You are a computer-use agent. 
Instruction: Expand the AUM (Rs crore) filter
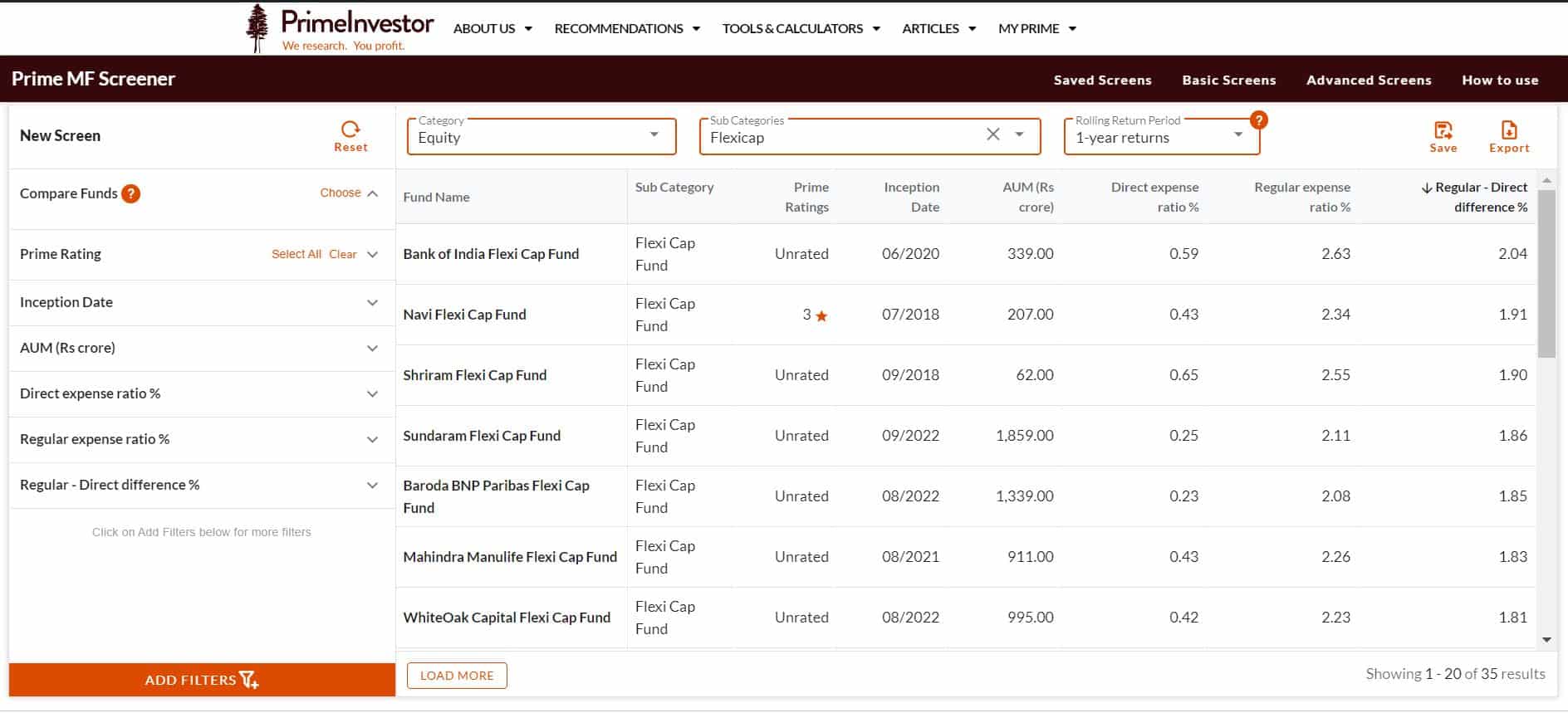(373, 349)
